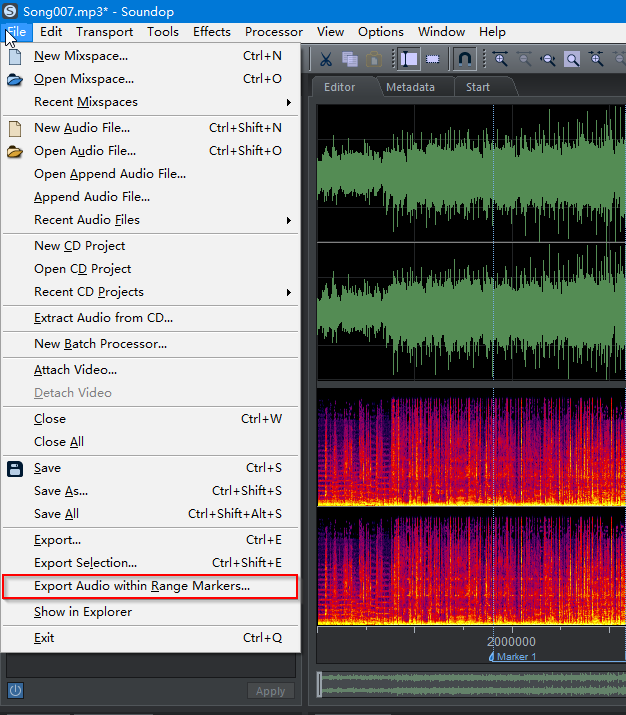Toggle the effect power button at bottom left
The width and height of the screenshot is (626, 715).
(15, 690)
